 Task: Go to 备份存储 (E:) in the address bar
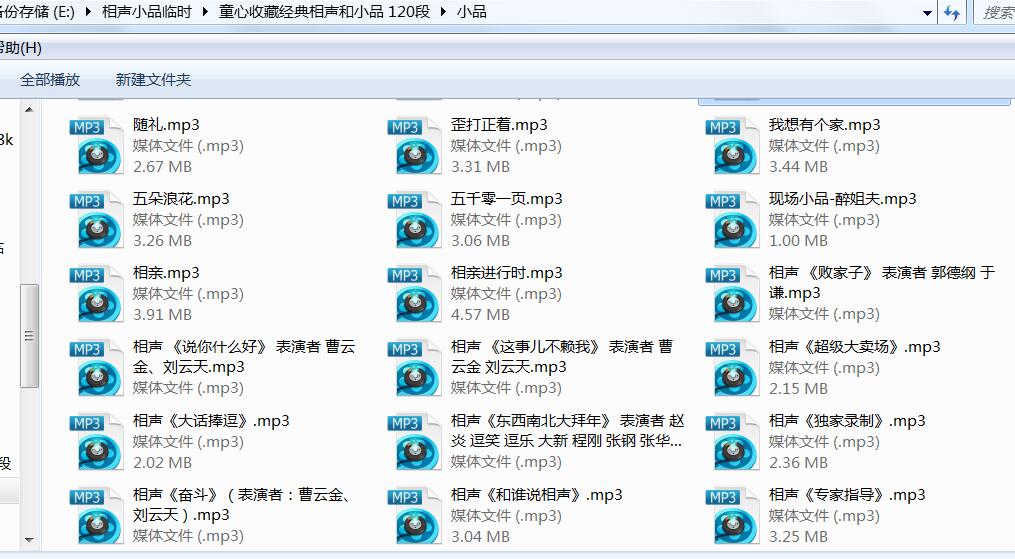click(37, 12)
